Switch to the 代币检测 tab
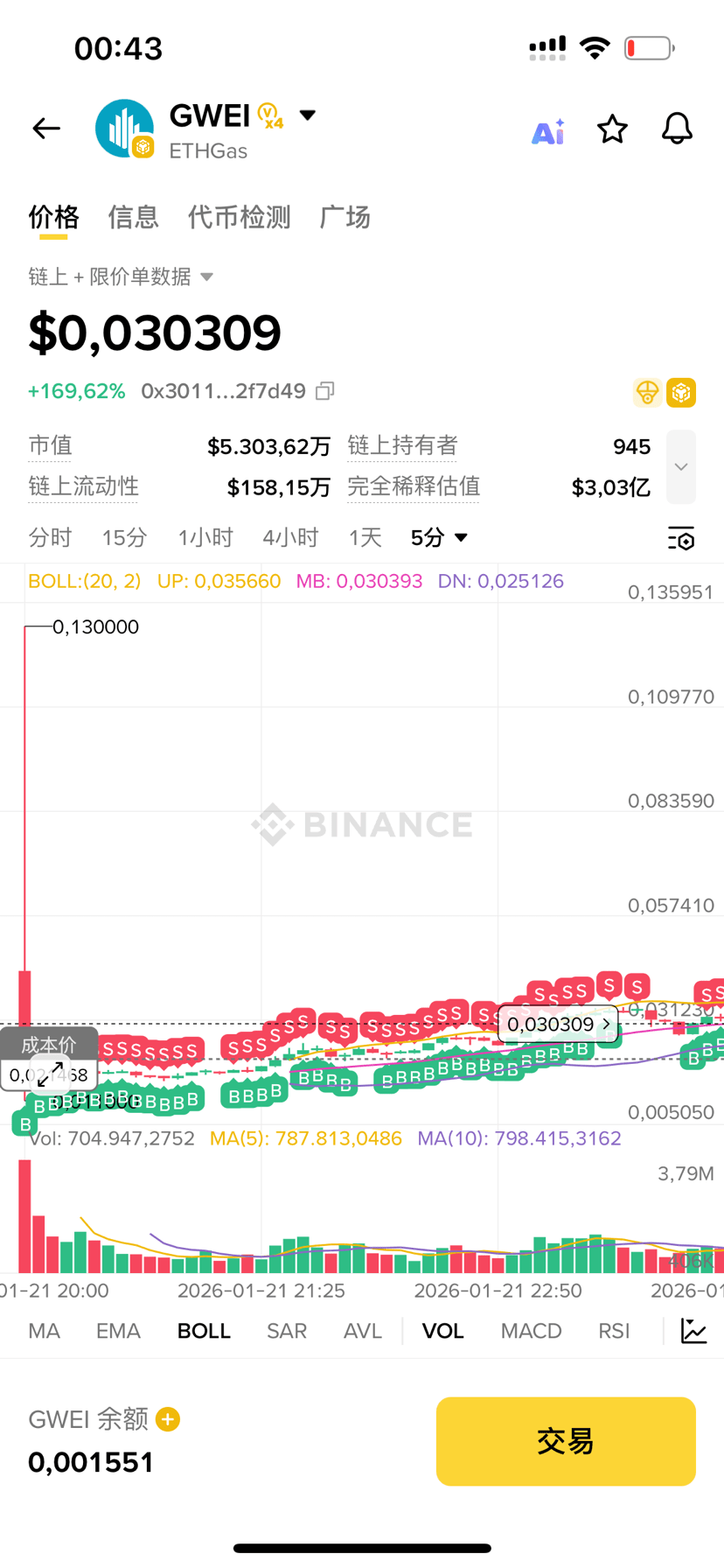724x1568 pixels. (x=239, y=217)
